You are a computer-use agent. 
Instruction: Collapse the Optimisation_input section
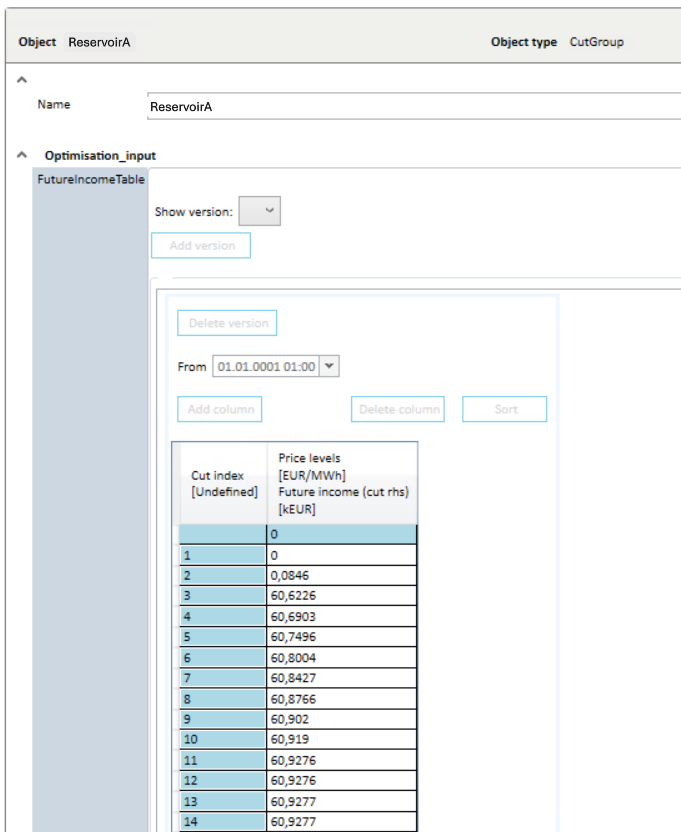point(22,156)
